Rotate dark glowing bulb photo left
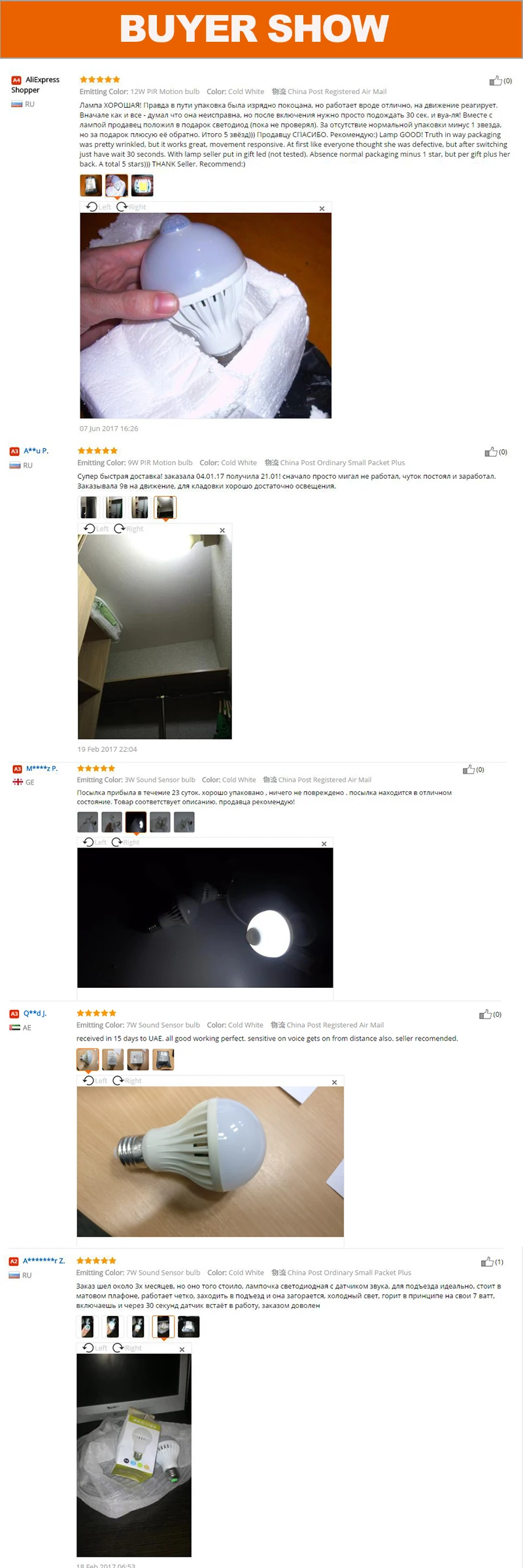523x1568 pixels. click(x=95, y=842)
